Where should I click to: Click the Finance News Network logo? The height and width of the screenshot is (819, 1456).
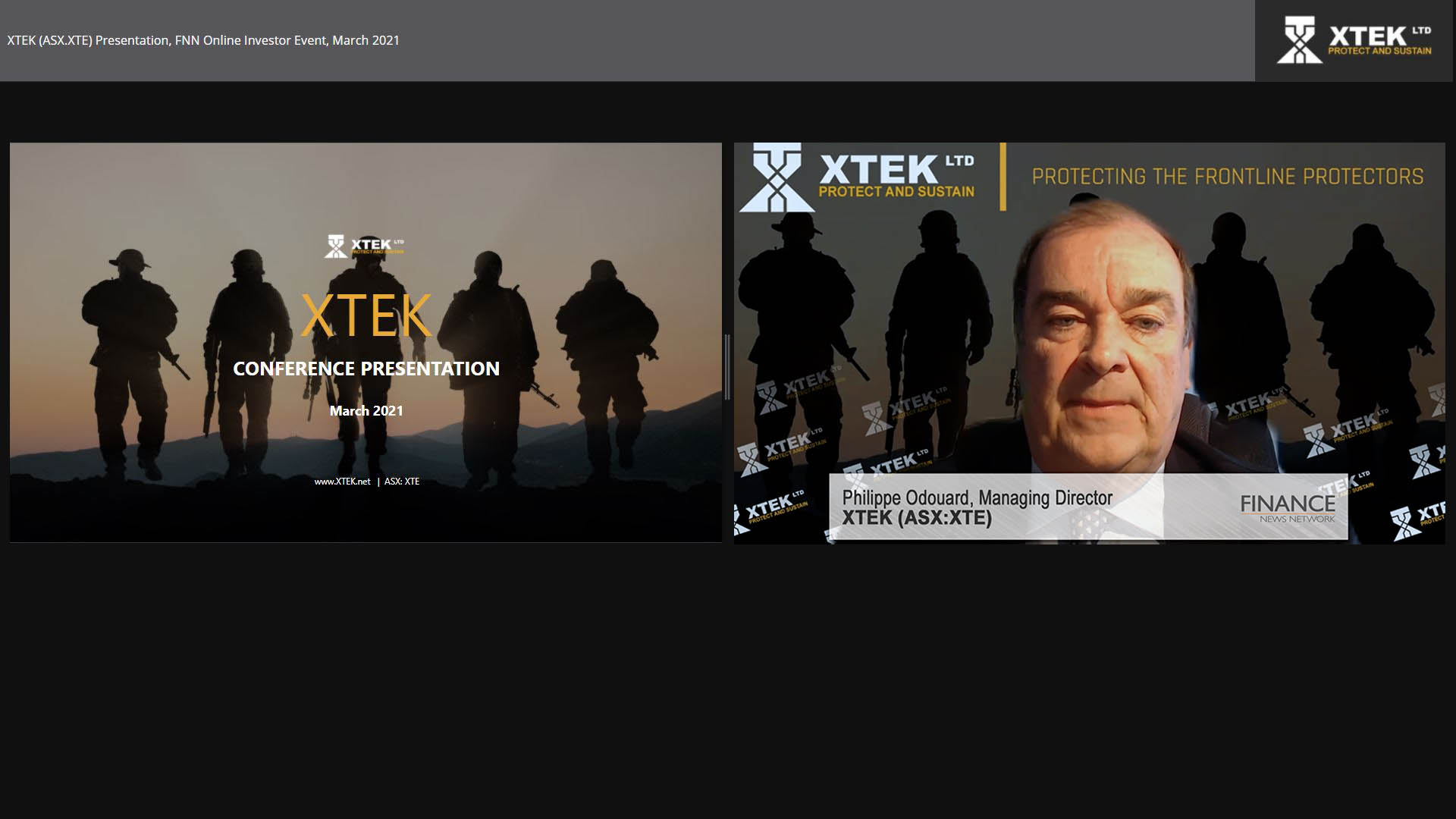[x=1288, y=508]
